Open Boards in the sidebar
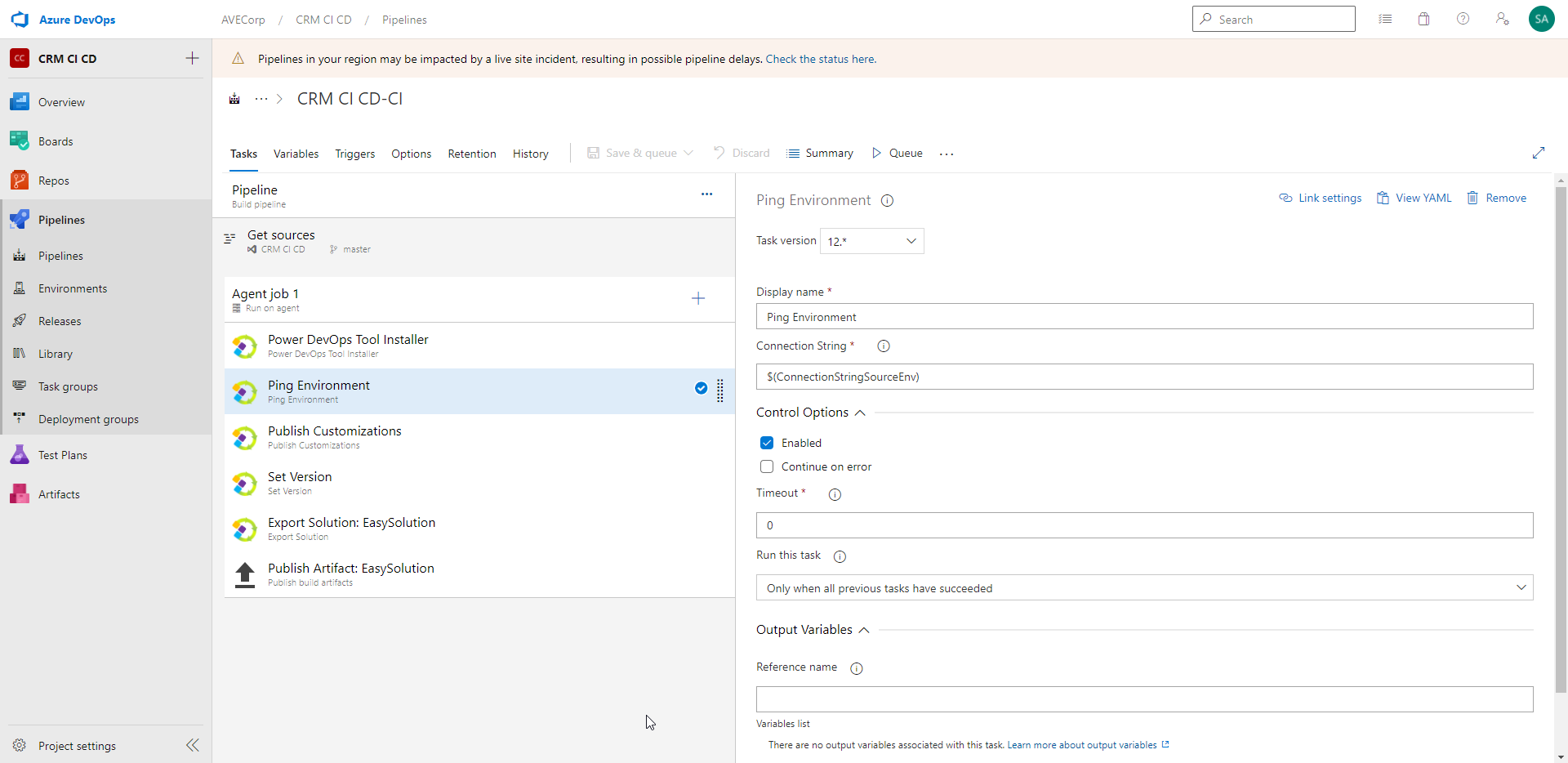The height and width of the screenshot is (763, 1568). tap(56, 141)
